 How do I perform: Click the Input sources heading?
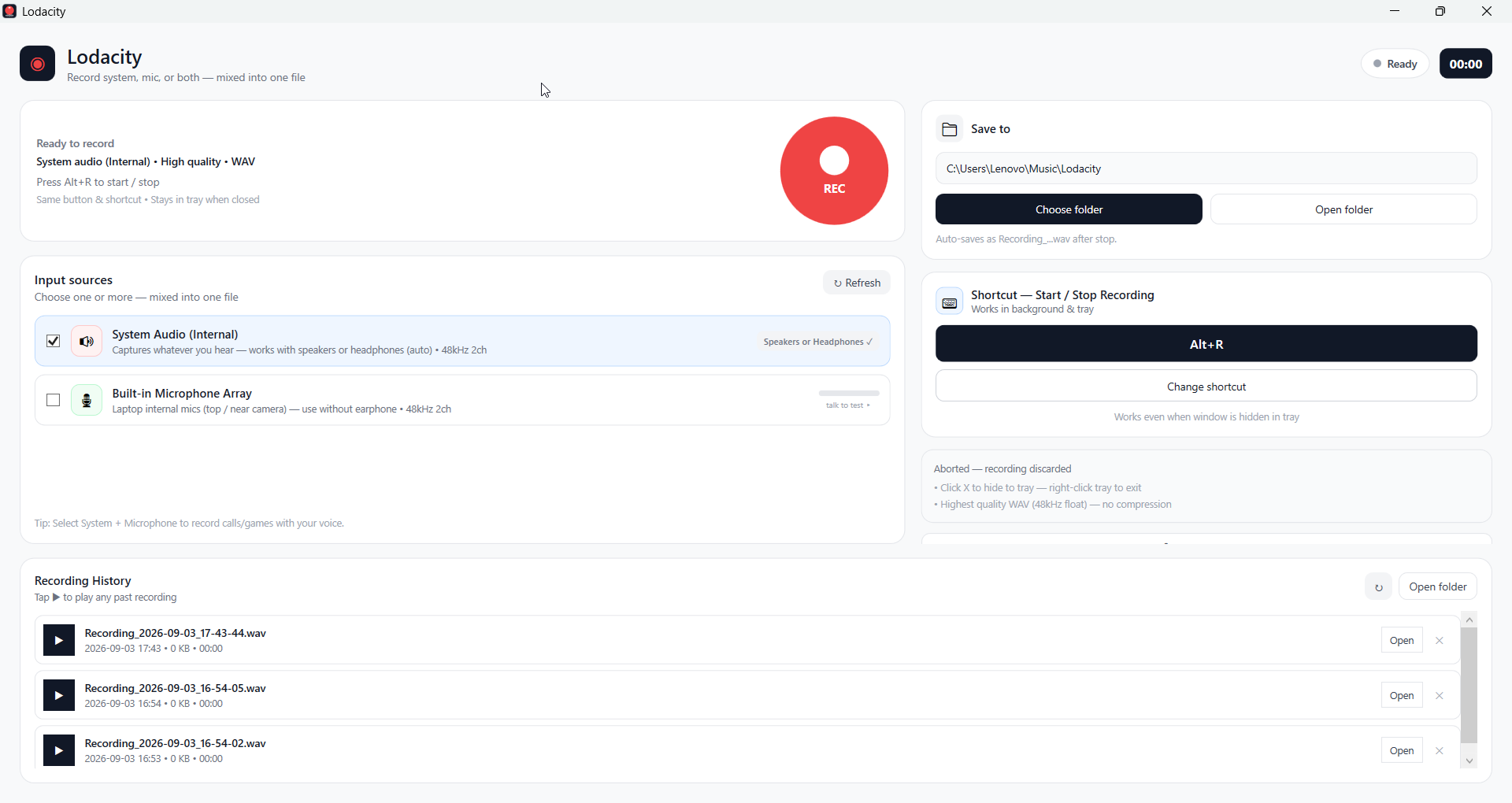[73, 279]
